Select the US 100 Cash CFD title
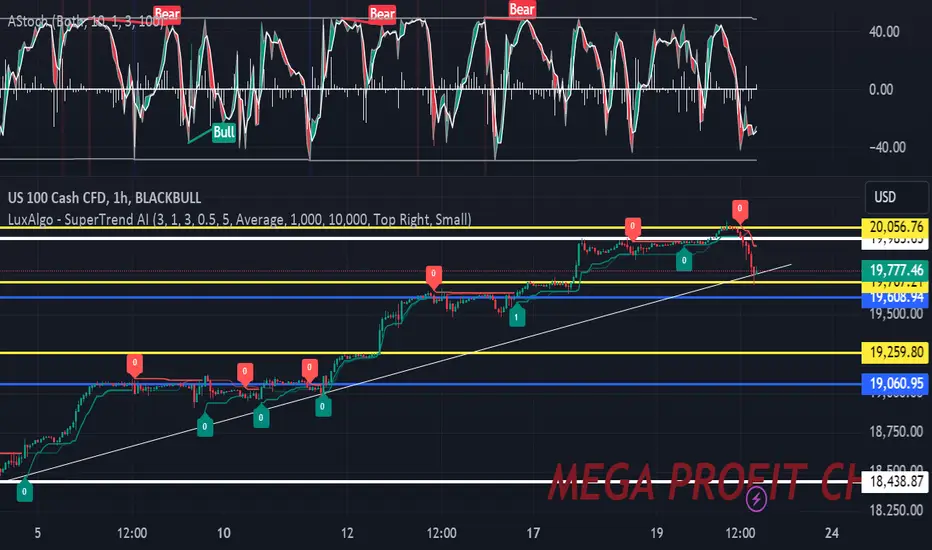The image size is (932, 550). [x=104, y=198]
